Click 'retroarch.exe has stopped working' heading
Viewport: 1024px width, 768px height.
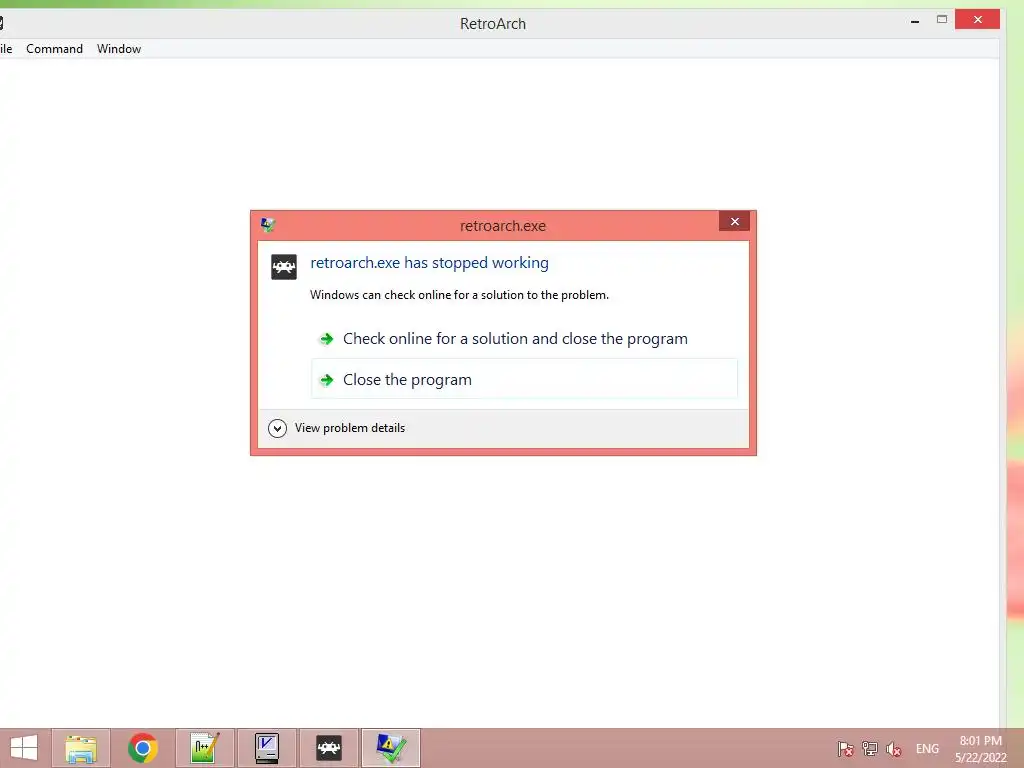(x=429, y=263)
